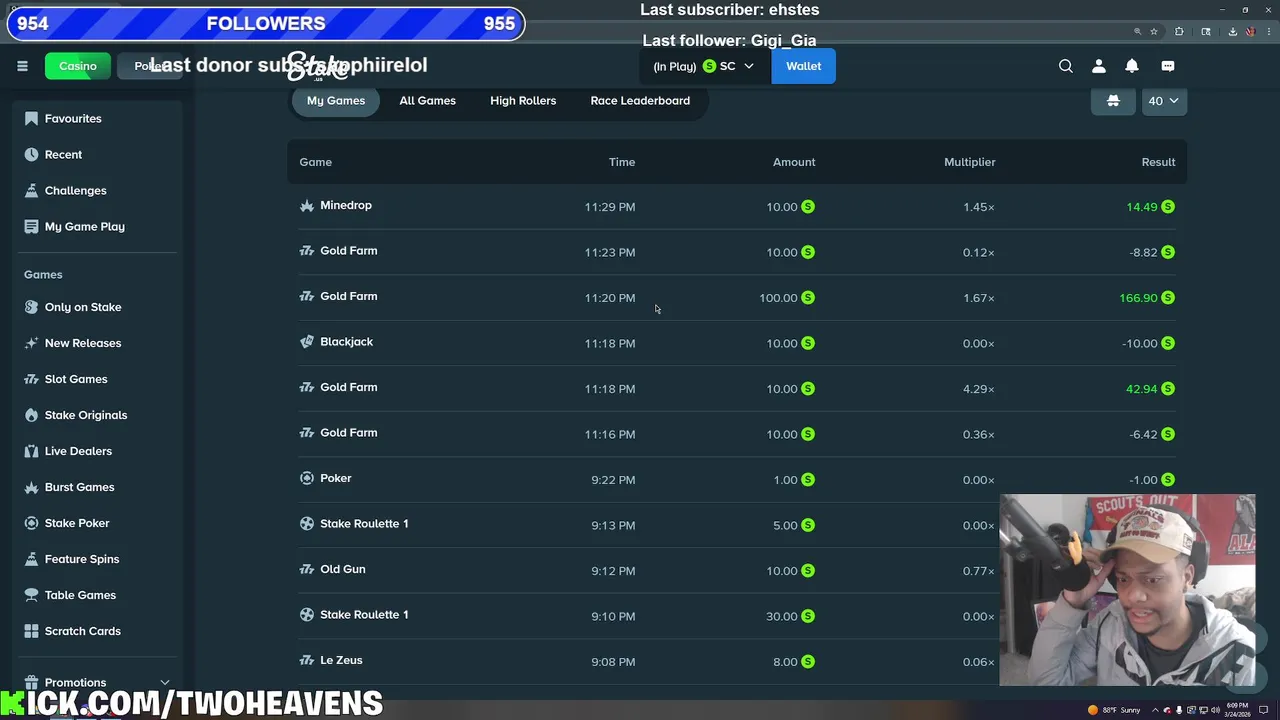The width and height of the screenshot is (1280, 720).
Task: Open the site search magnifier
Action: pyautogui.click(x=1066, y=66)
